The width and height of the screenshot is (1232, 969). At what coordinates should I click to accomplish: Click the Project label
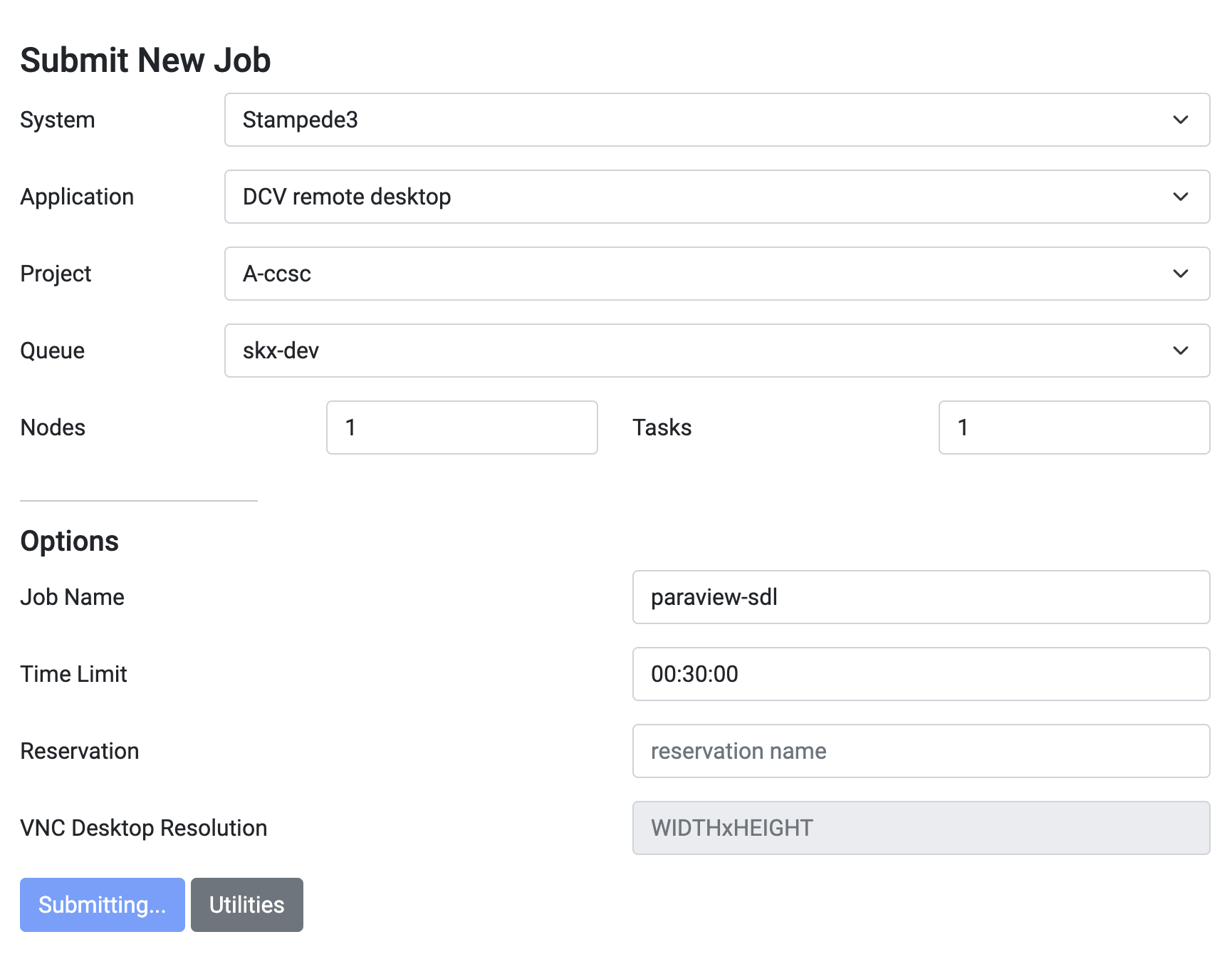click(x=56, y=274)
